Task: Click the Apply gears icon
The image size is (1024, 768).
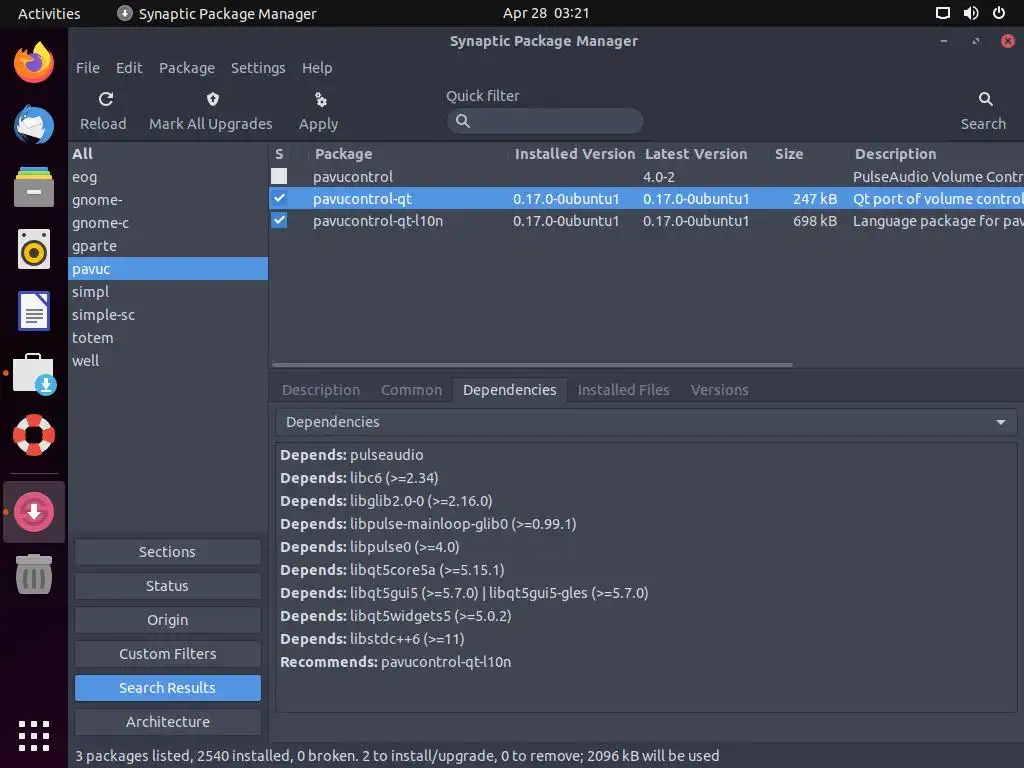Action: coord(320,99)
